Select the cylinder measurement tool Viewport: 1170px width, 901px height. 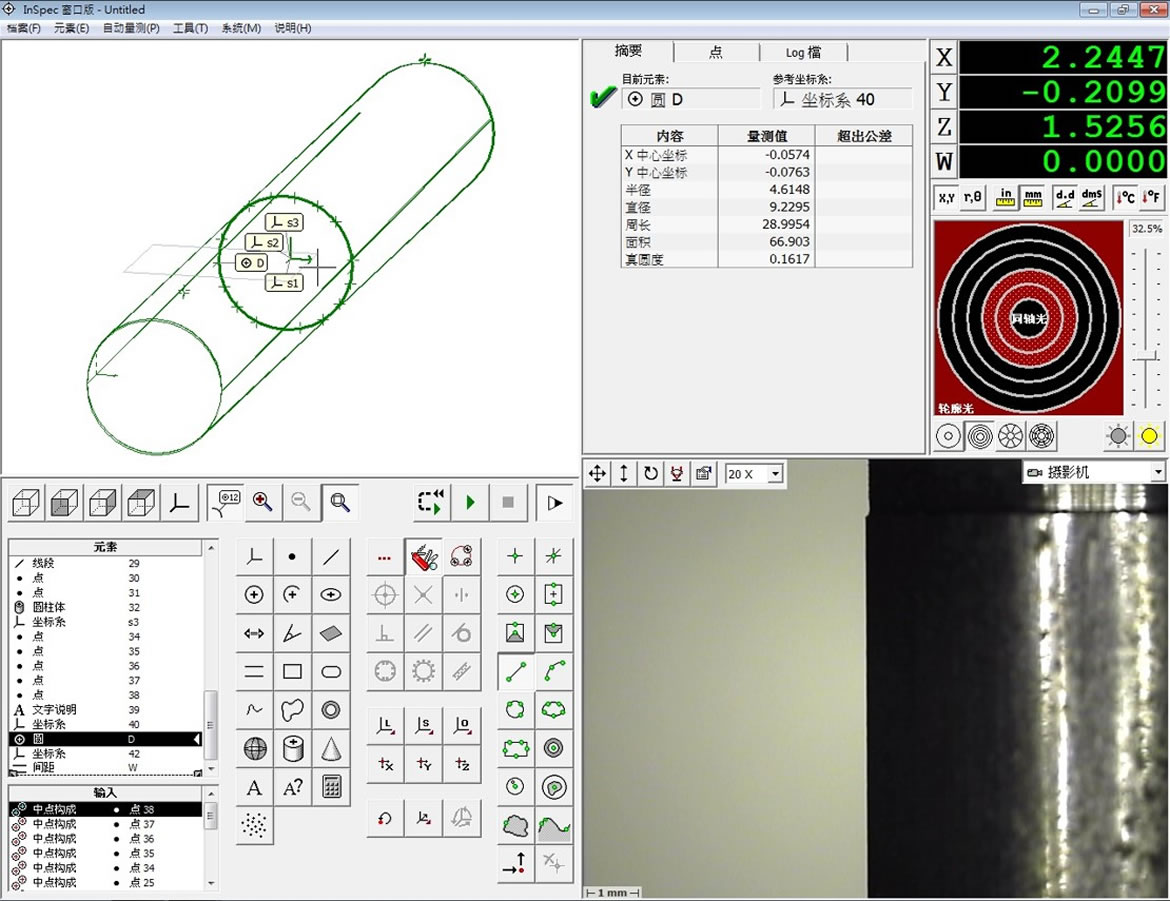(293, 748)
